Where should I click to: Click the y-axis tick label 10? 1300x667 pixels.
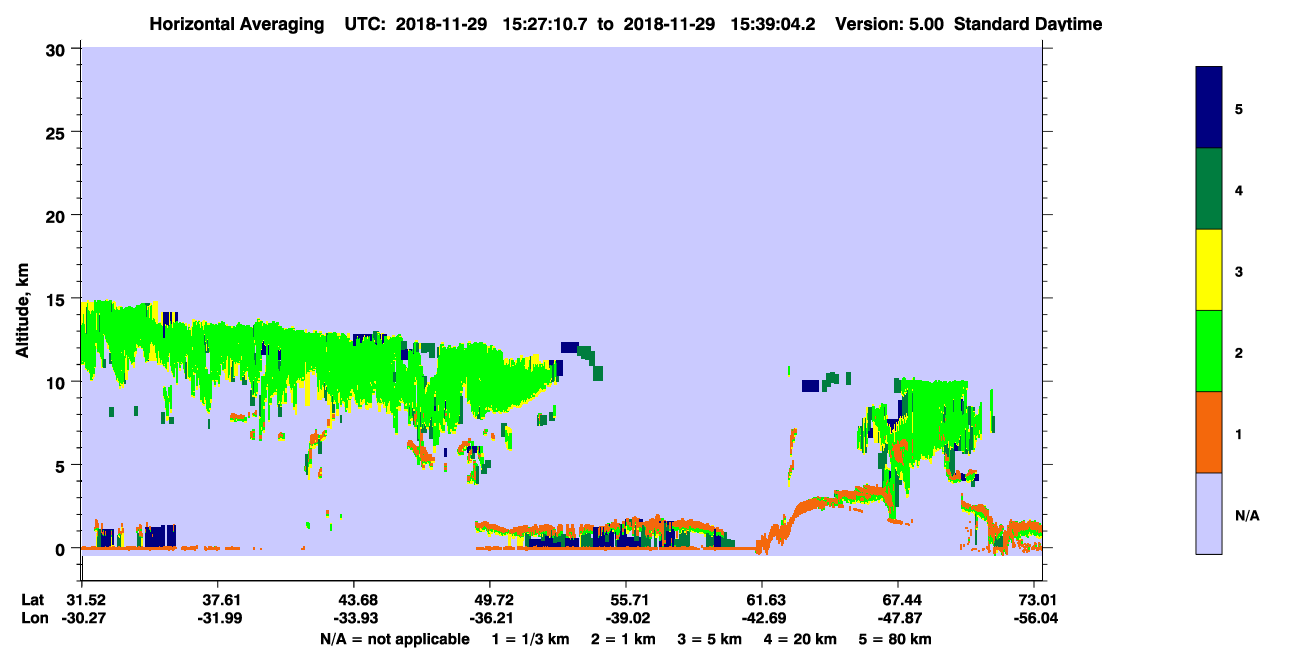[x=58, y=382]
